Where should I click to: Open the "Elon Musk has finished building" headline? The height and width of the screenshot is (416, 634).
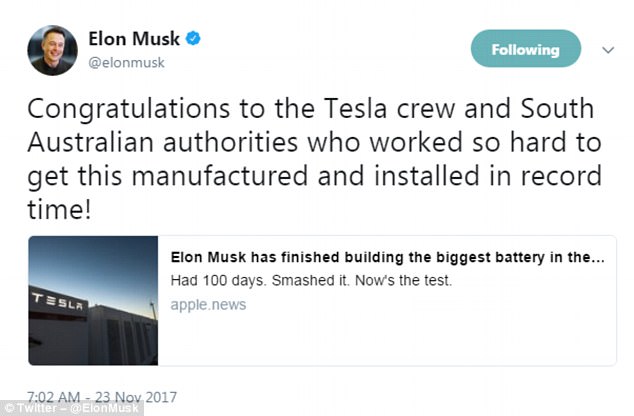click(x=380, y=256)
